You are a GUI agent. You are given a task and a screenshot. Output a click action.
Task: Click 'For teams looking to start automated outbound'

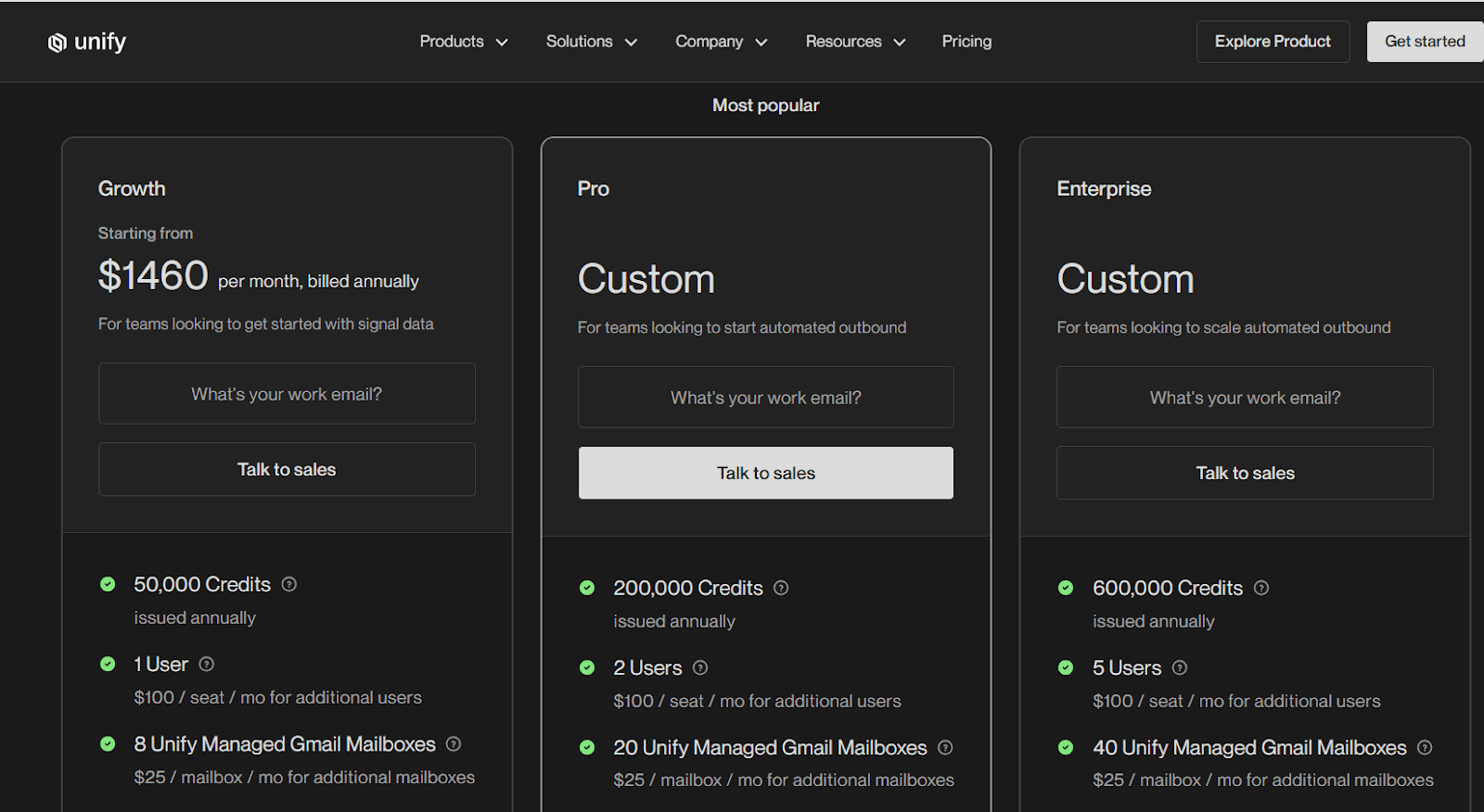[742, 327]
